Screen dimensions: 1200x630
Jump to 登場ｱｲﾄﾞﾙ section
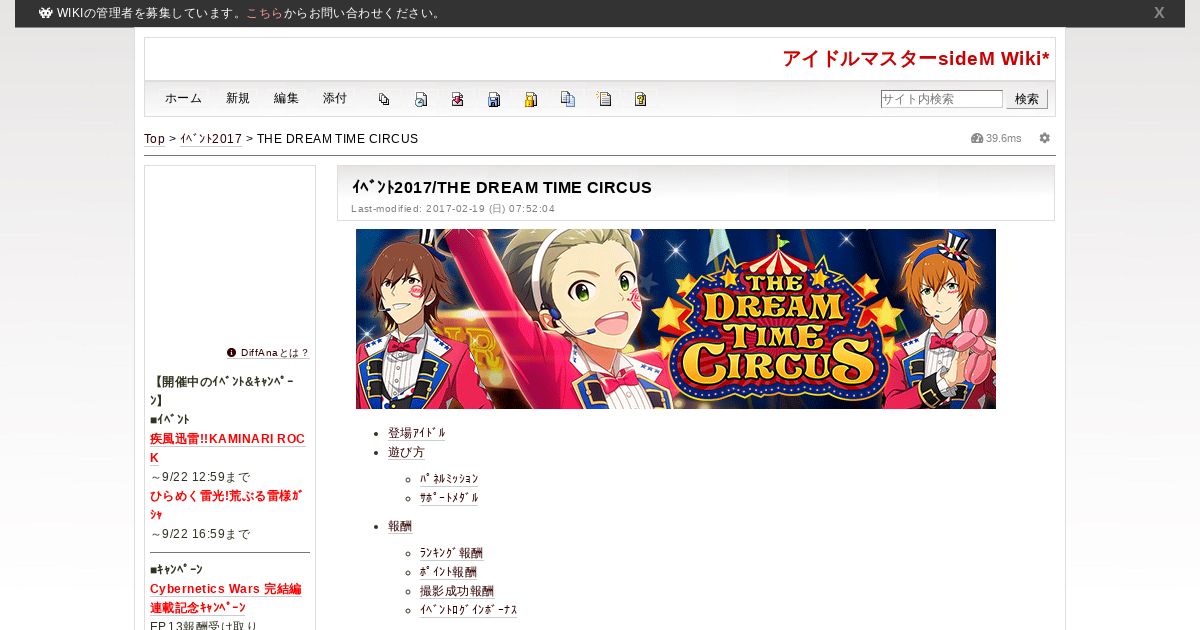click(x=417, y=433)
